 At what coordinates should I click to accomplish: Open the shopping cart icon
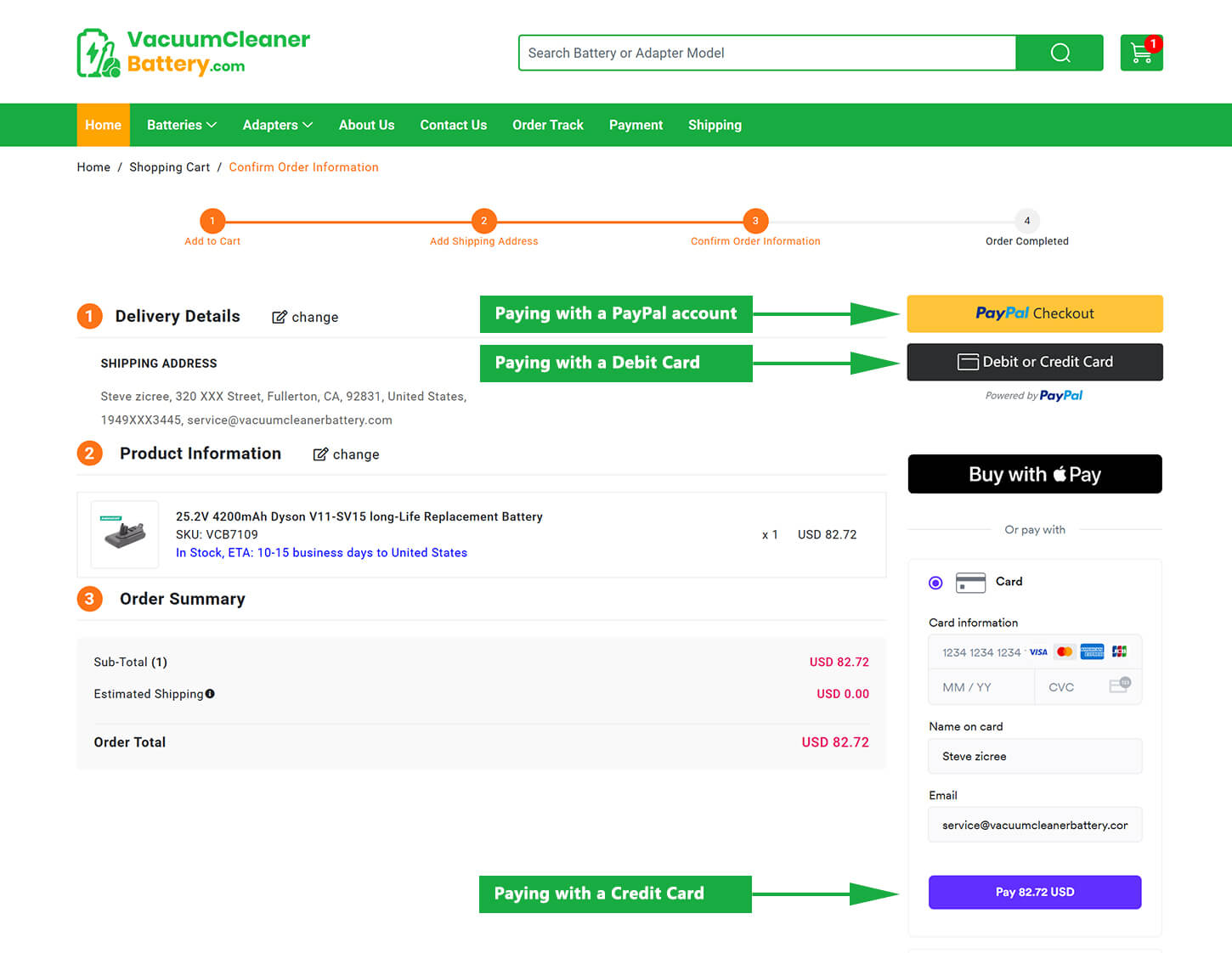pos(1141,53)
